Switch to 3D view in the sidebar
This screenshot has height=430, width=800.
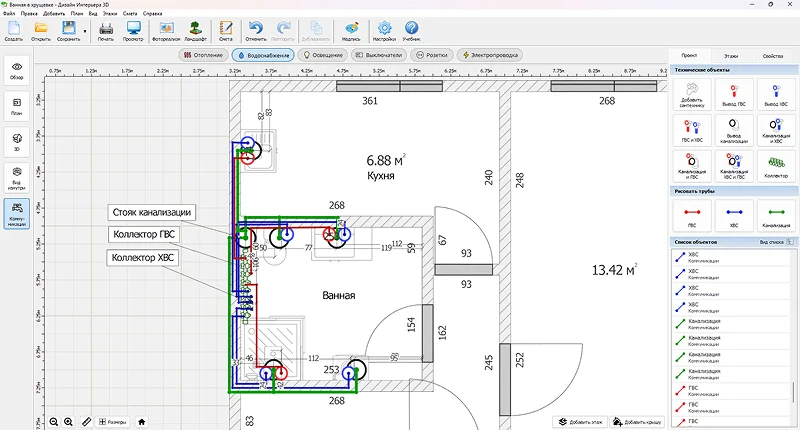pyautogui.click(x=17, y=142)
